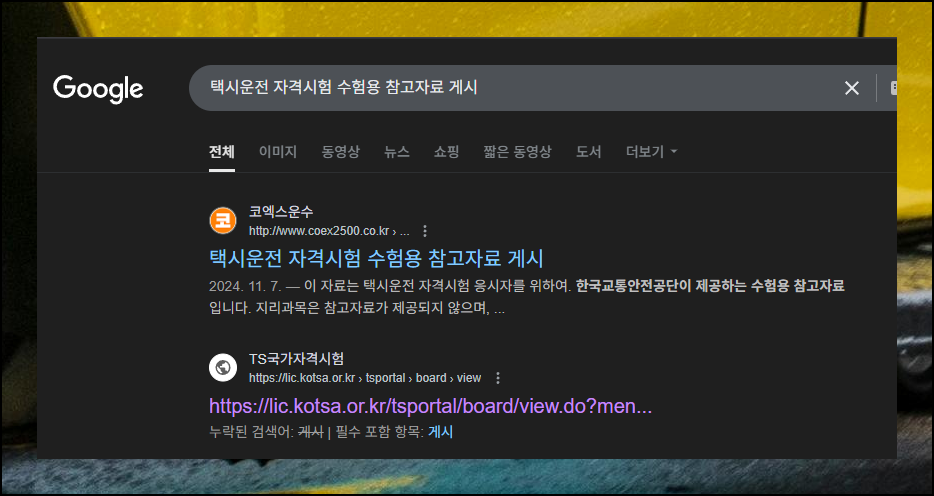Click the TS국가자격시험 site name
The image size is (934, 496).
point(296,359)
